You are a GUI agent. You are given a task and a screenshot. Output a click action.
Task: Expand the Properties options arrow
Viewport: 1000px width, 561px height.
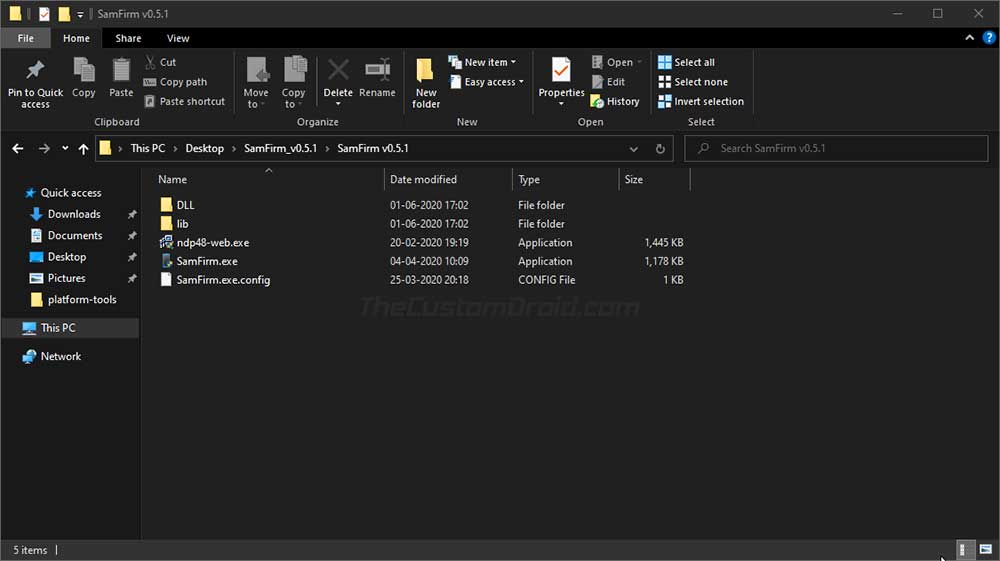[561, 104]
